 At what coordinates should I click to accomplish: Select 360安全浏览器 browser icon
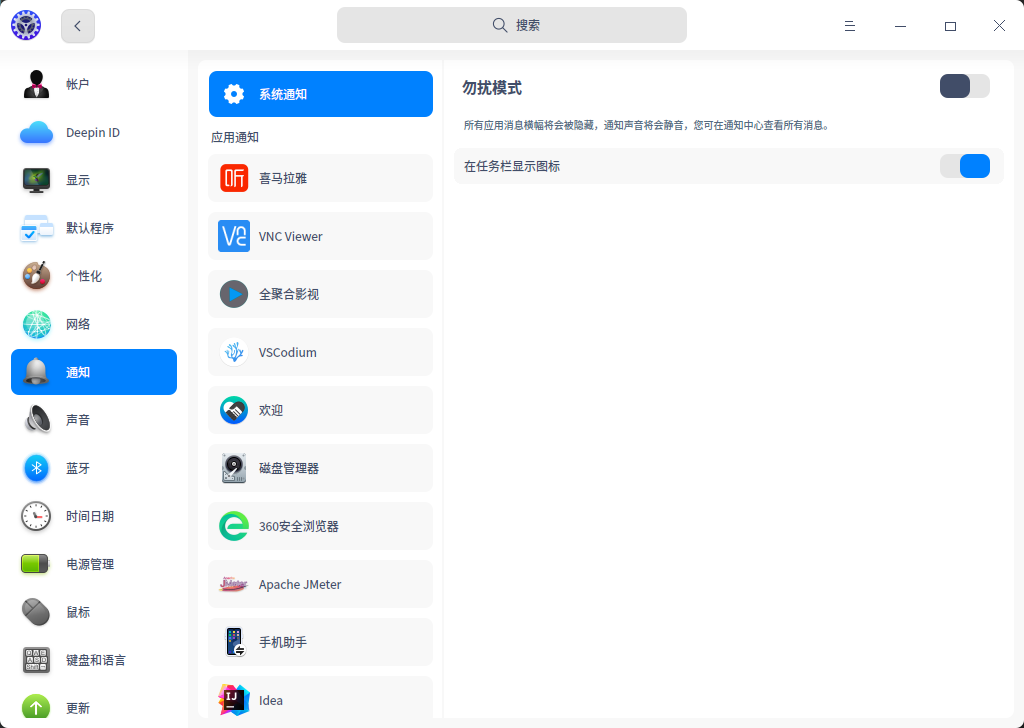pos(234,526)
